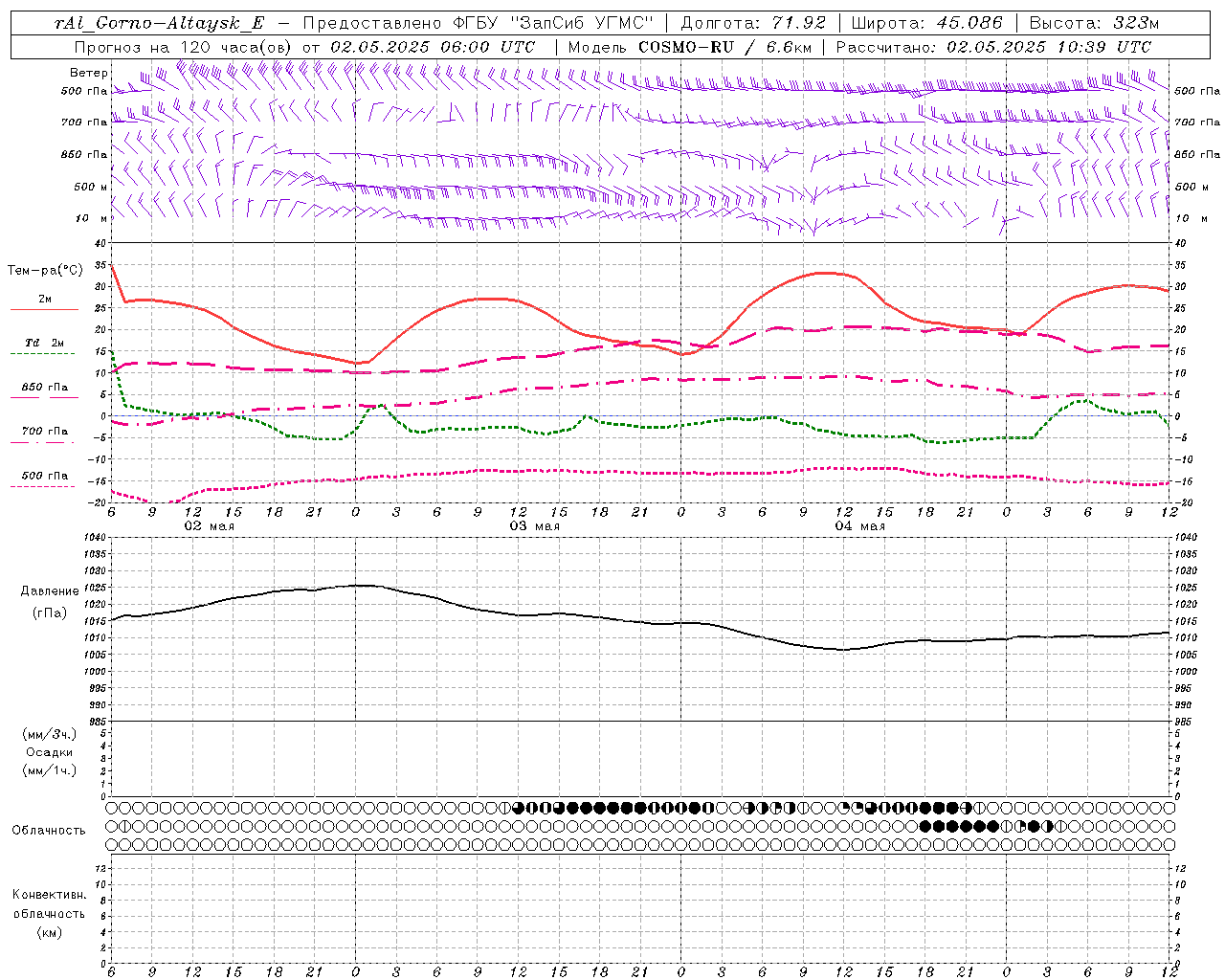The width and height of the screenshot is (1225, 980).
Task: Click the 850 гПа temperature legend entry
Action: point(45,387)
